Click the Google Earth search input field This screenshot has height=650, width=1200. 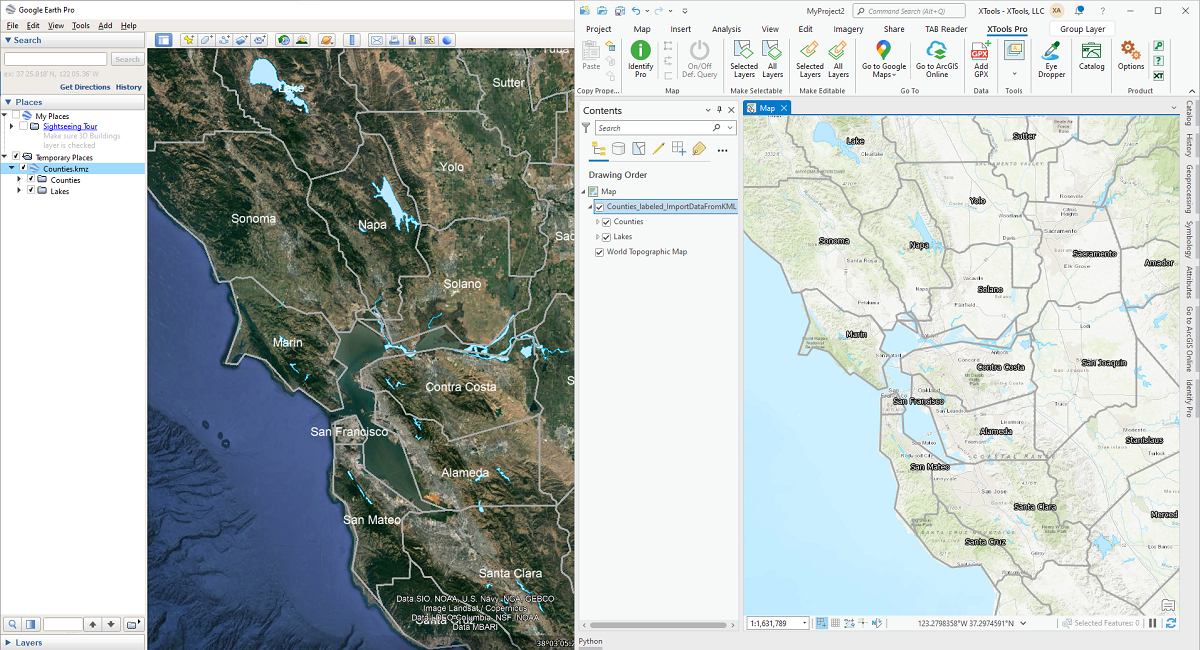56,60
